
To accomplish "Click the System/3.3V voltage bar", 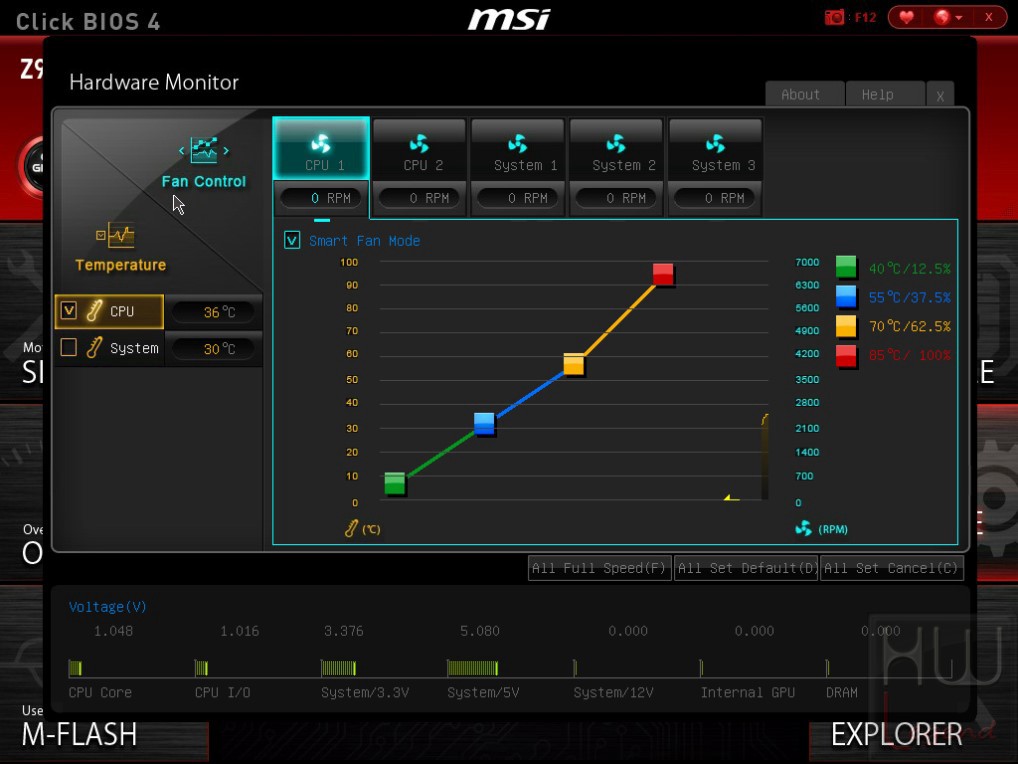I will point(338,668).
